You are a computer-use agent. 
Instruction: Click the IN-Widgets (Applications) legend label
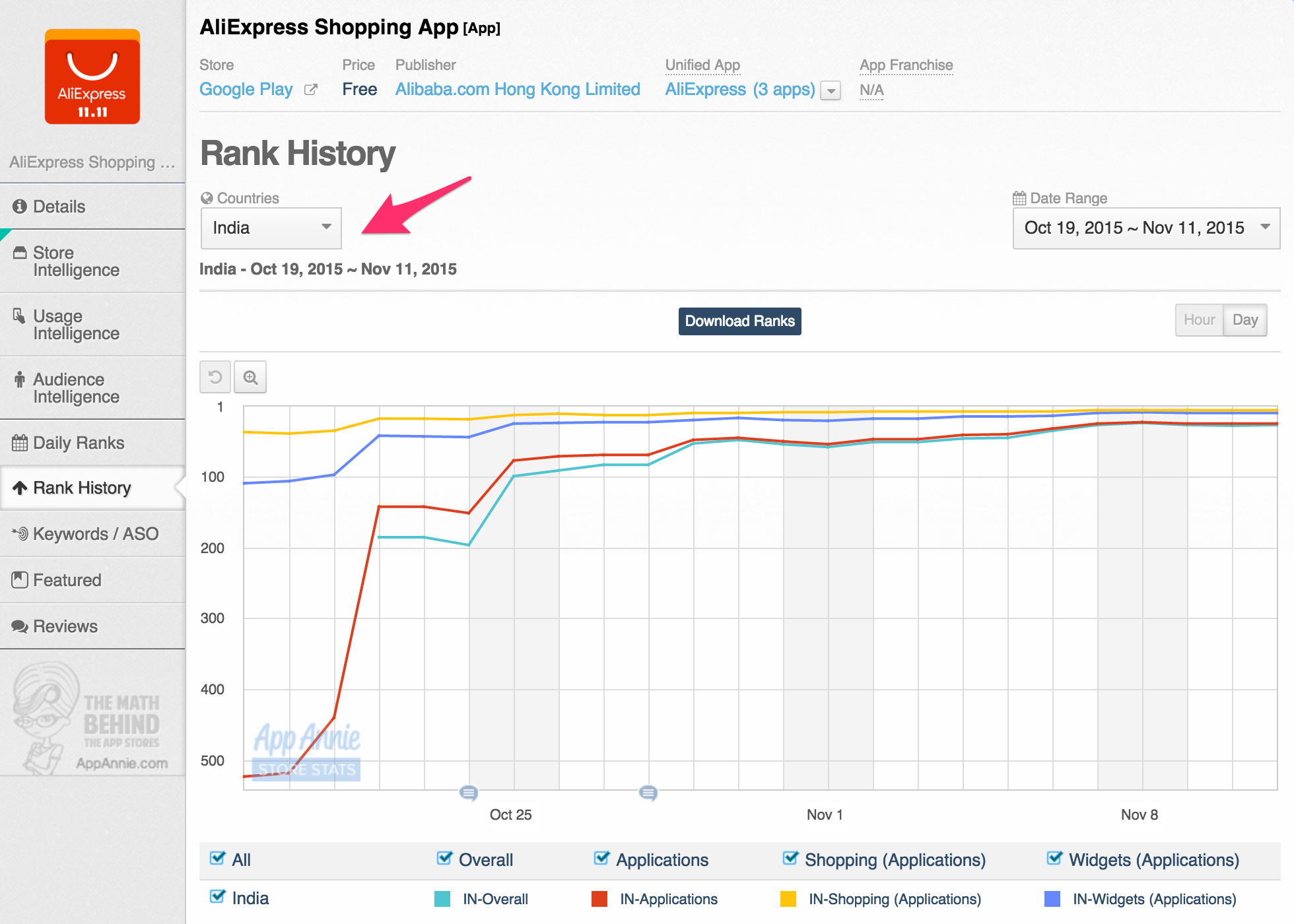click(x=1154, y=899)
